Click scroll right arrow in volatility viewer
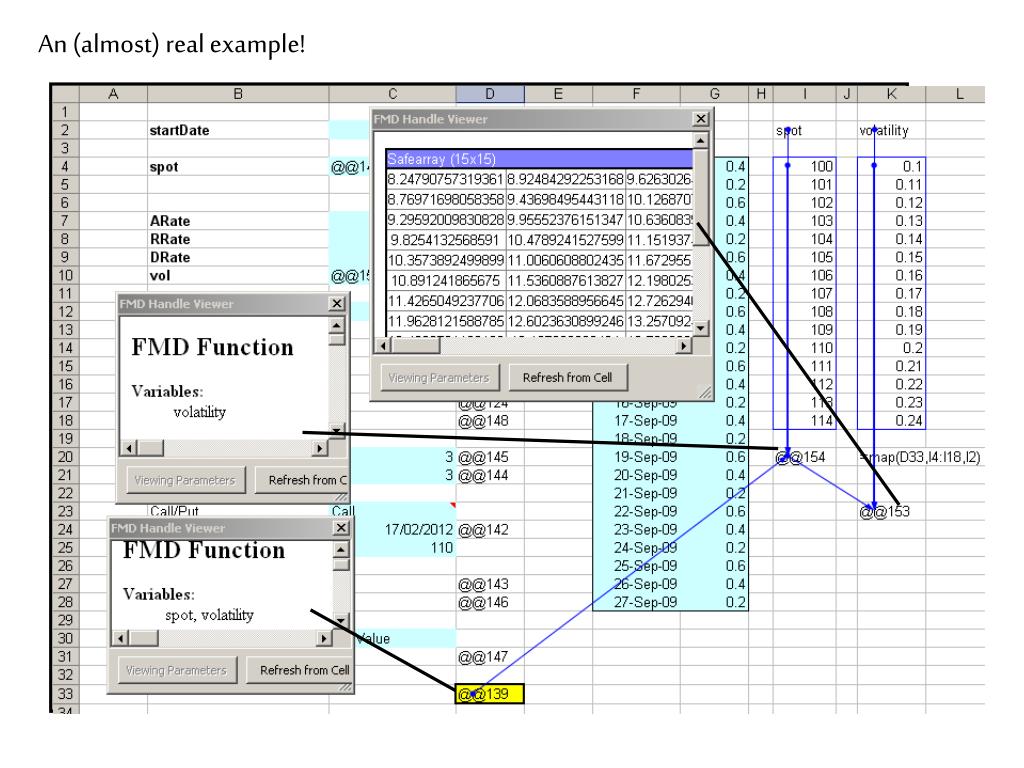1024x768 pixels. (319, 448)
